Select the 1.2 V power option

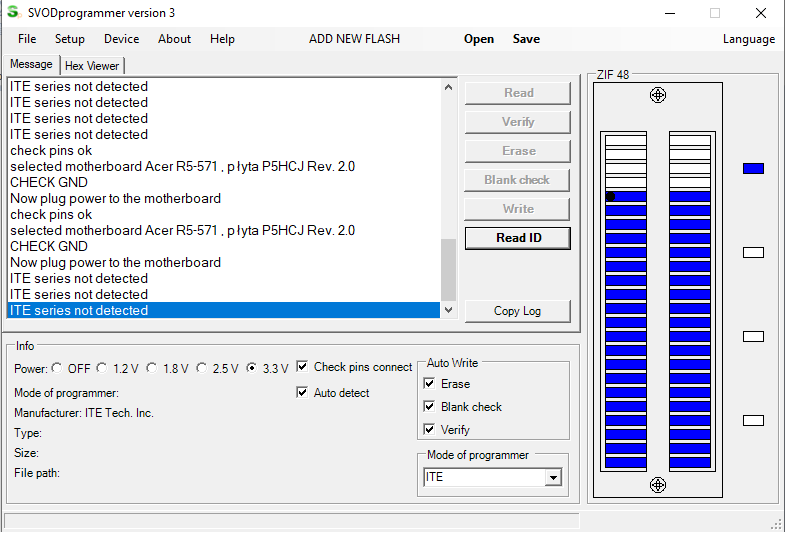pyautogui.click(x=102, y=369)
